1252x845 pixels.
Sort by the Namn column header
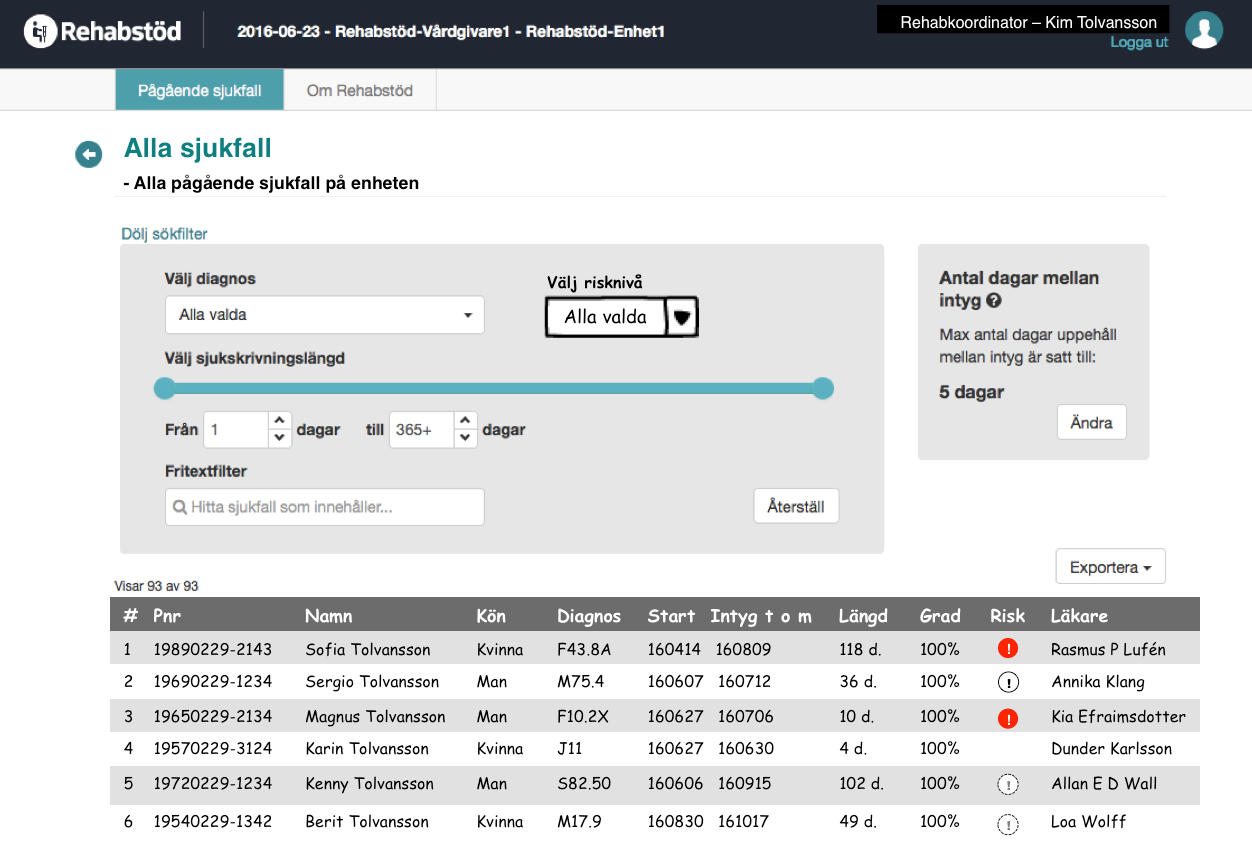pos(329,616)
